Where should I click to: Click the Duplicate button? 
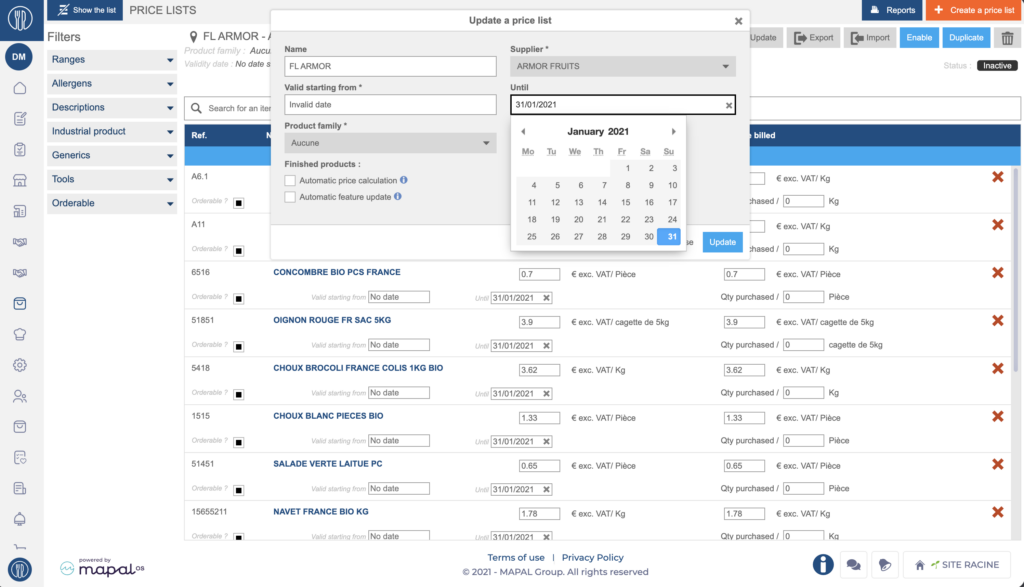[x=966, y=38]
